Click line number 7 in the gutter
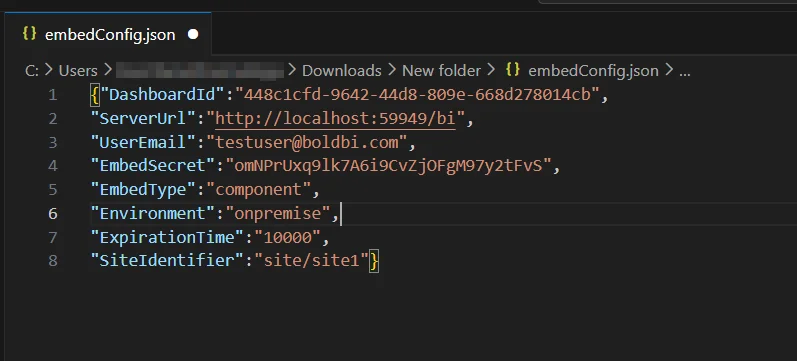797x361 pixels. click(x=53, y=237)
